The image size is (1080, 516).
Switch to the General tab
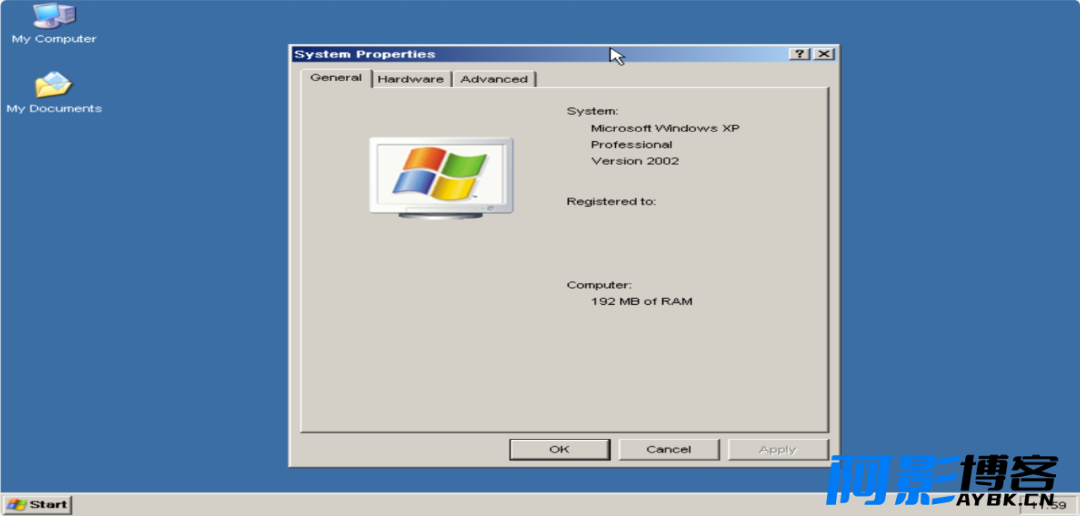point(336,78)
